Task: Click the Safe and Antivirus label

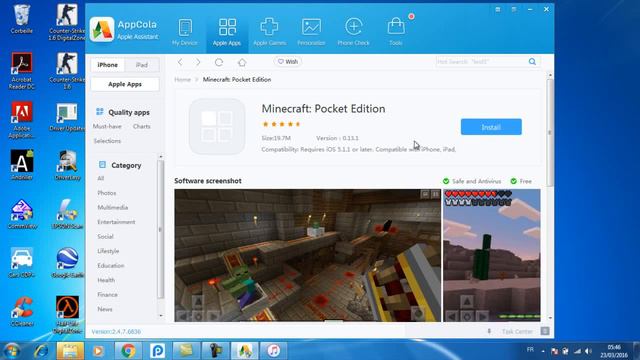Action: tap(472, 181)
